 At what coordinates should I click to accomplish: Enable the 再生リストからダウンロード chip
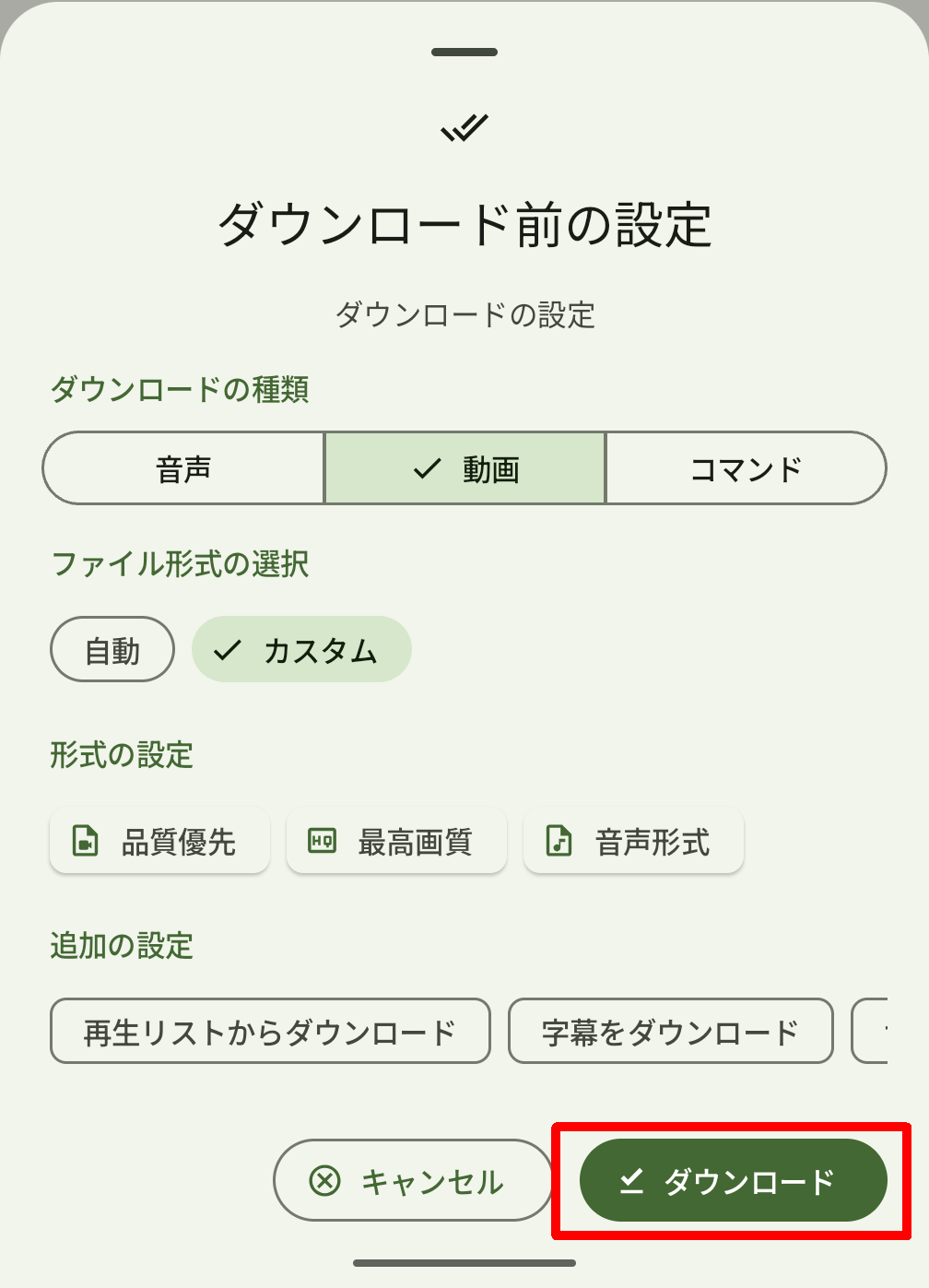(270, 1032)
